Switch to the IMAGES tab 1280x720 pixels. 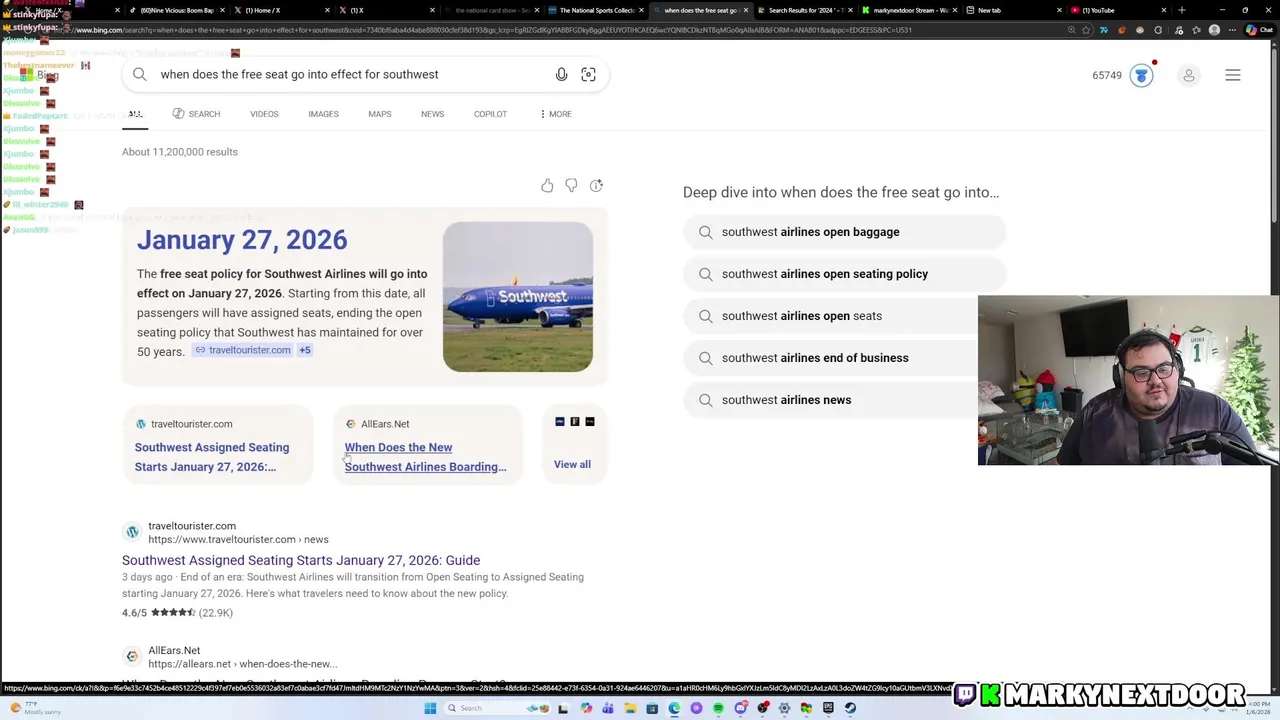point(323,114)
